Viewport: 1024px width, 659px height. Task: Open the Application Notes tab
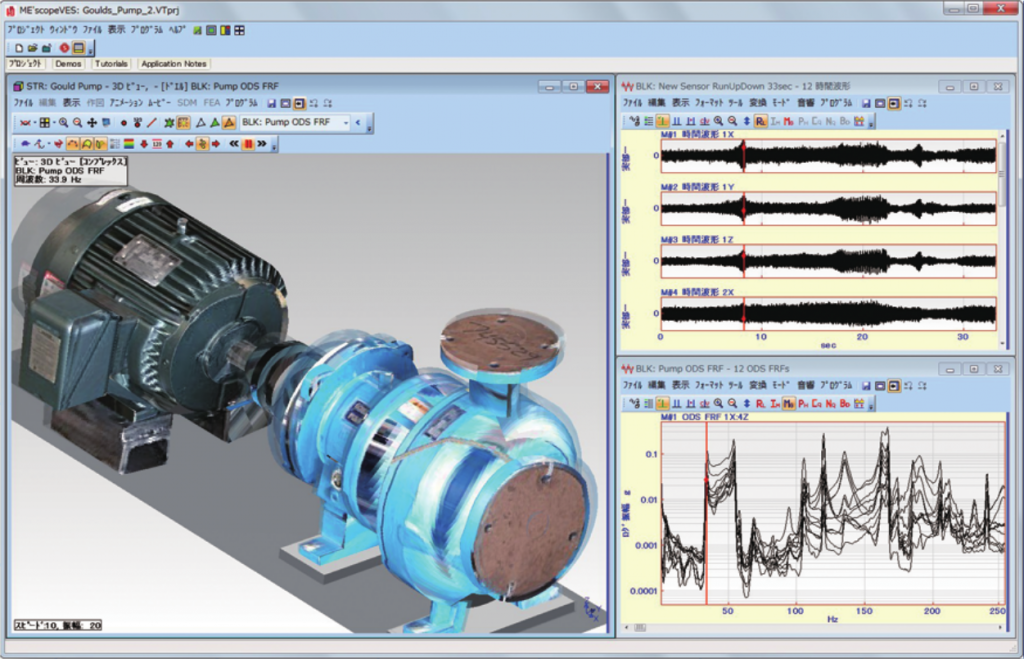[173, 64]
